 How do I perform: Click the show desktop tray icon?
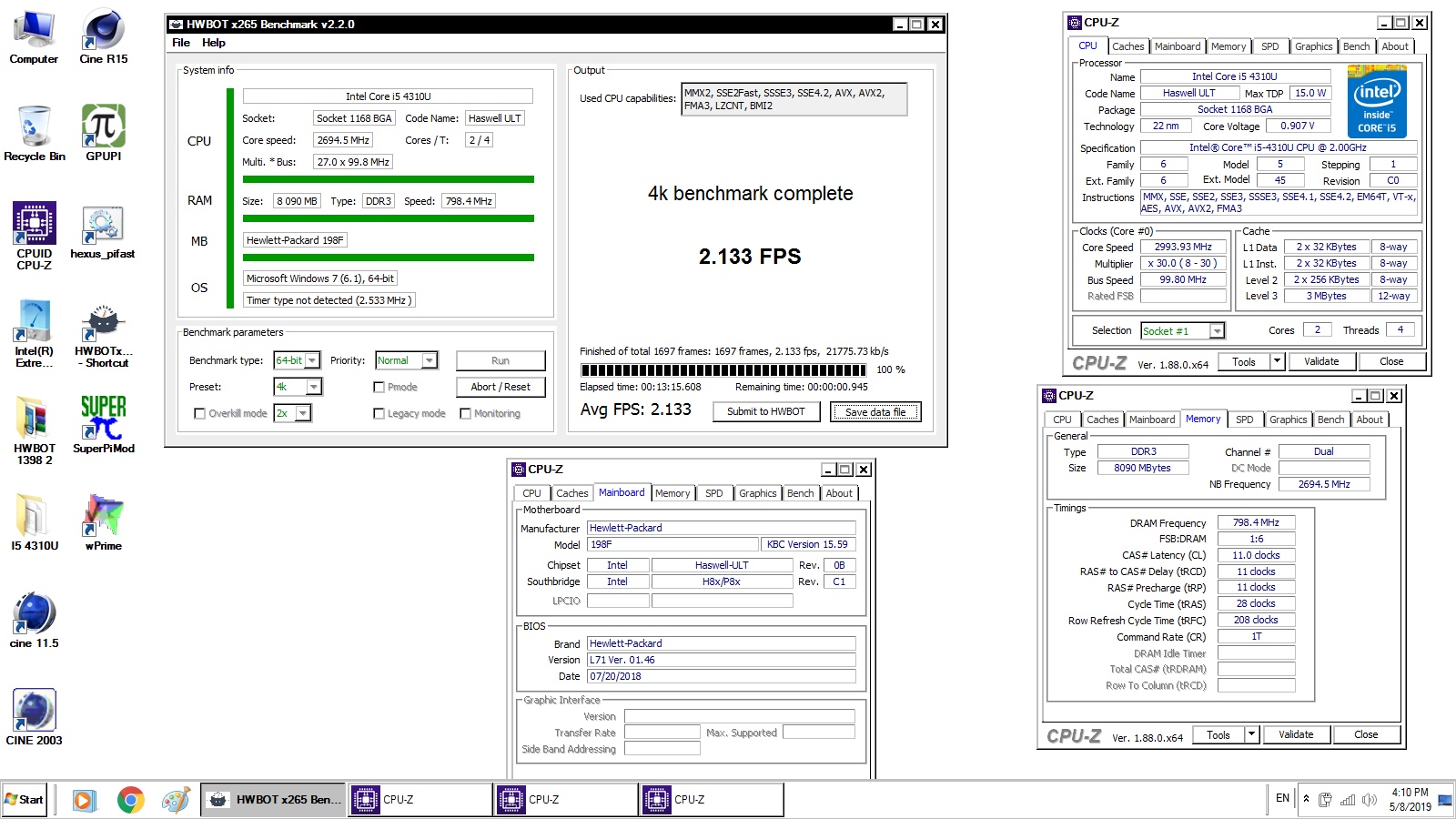tap(1445, 800)
